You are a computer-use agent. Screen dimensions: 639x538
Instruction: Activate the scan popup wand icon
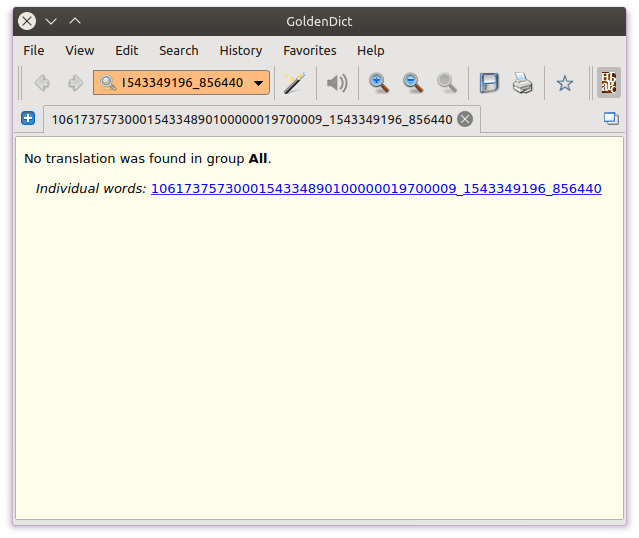pos(293,83)
